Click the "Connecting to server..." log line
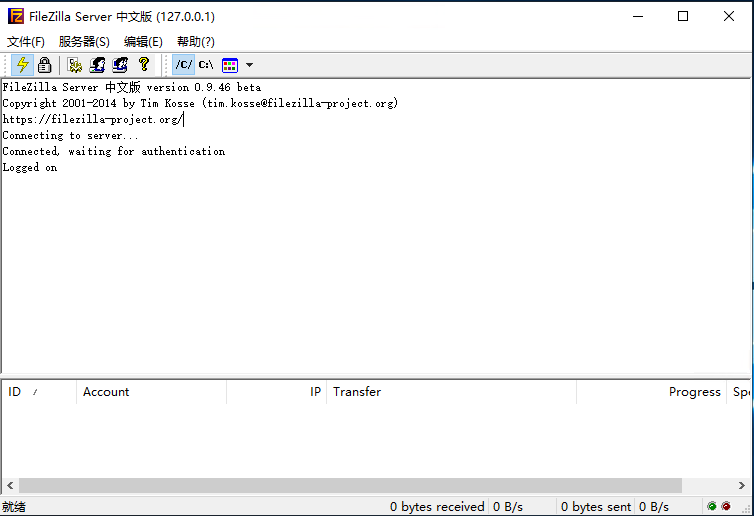The image size is (754, 516). coord(70,136)
